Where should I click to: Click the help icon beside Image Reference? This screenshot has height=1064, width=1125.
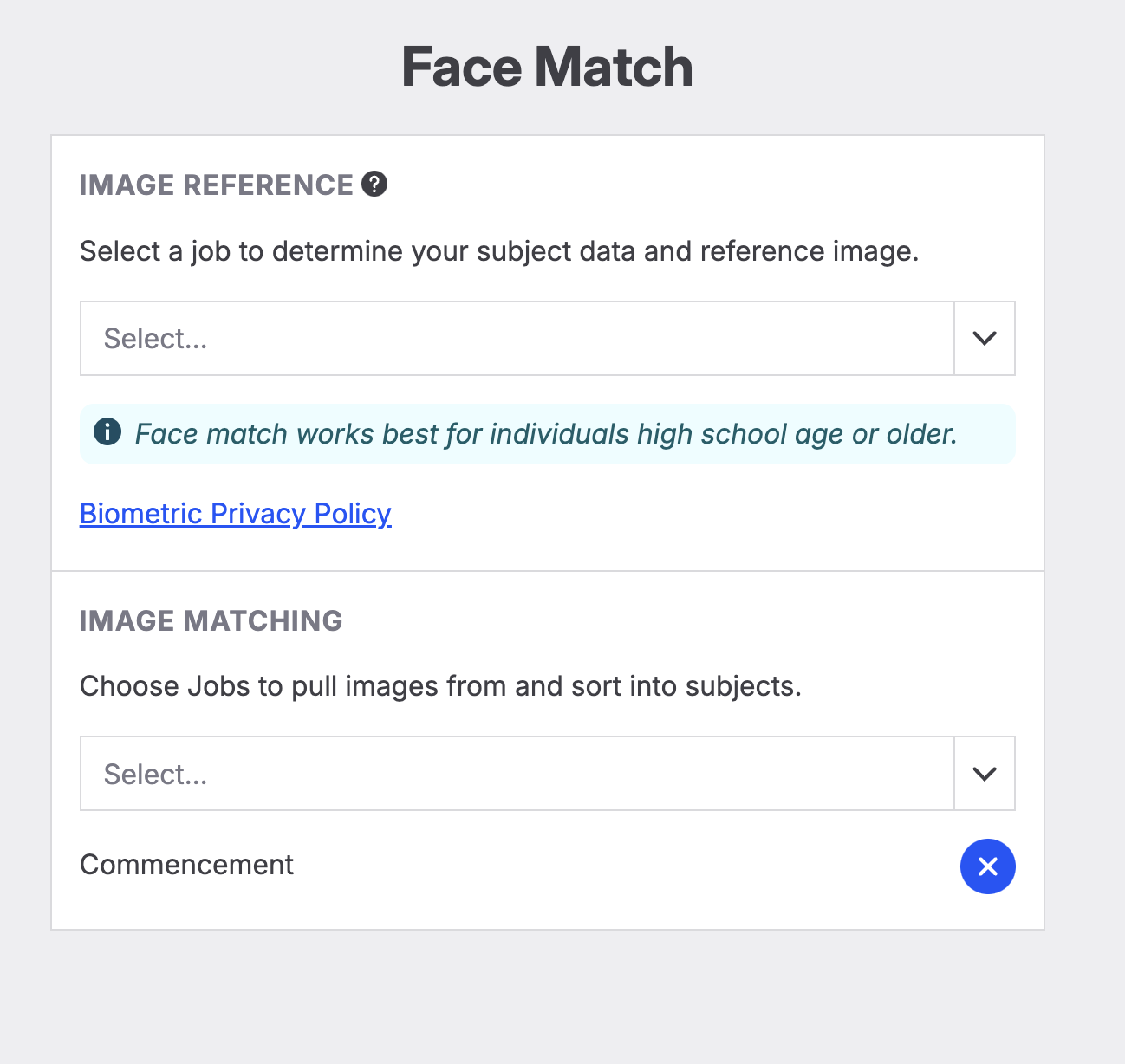374,185
